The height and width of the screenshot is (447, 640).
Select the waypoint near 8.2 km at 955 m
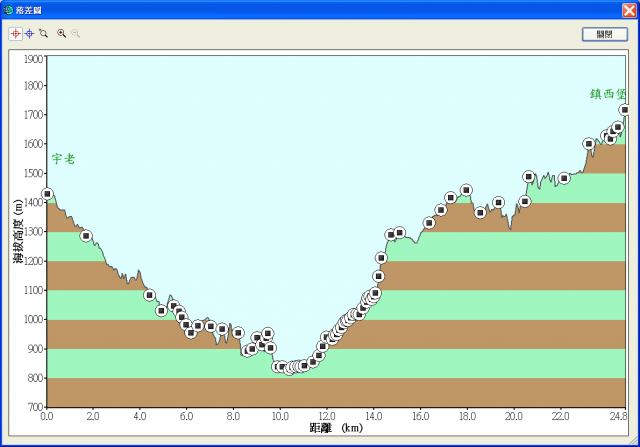tap(238, 333)
